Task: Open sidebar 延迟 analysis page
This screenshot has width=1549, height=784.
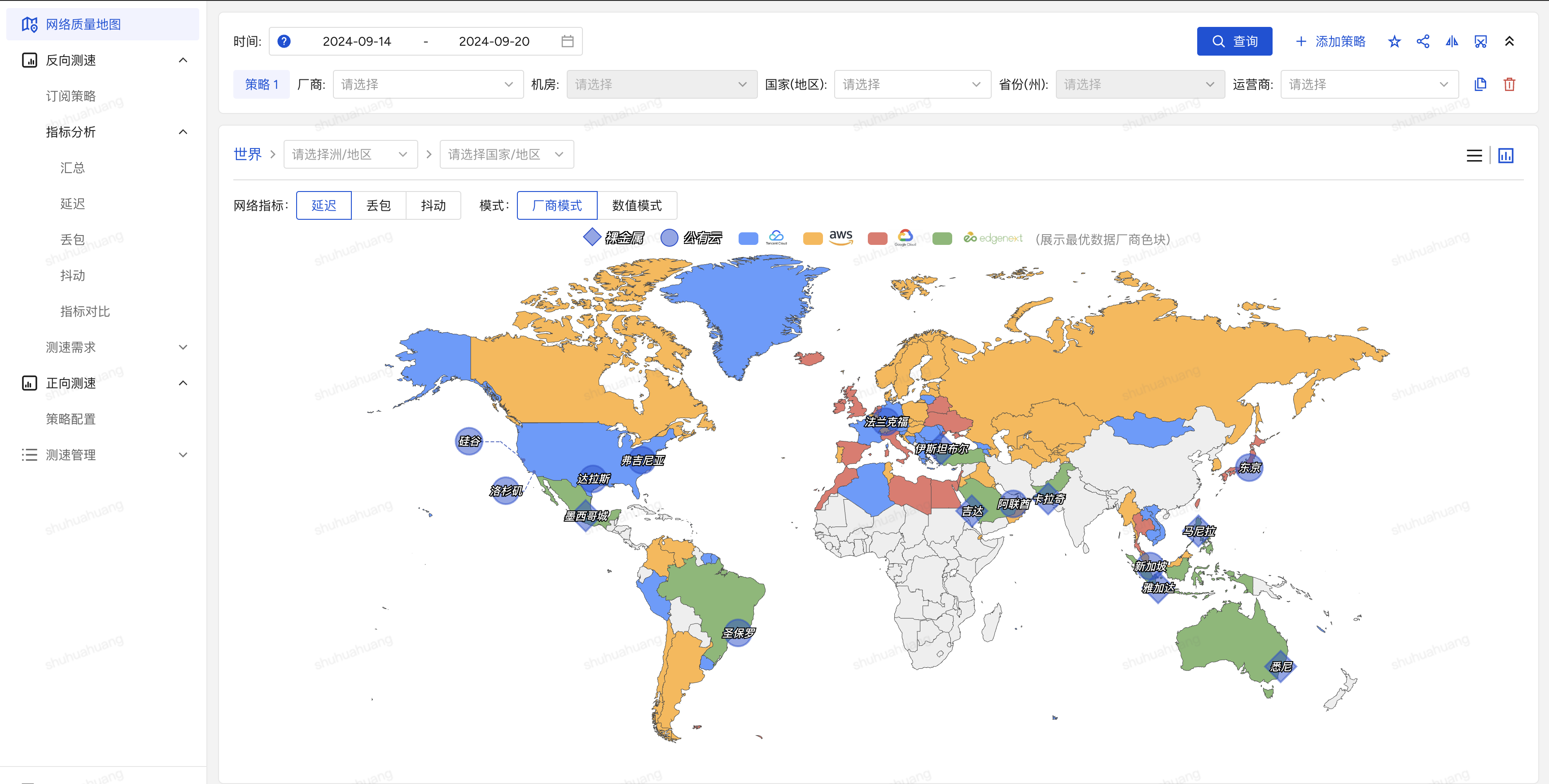Action: 73,204
